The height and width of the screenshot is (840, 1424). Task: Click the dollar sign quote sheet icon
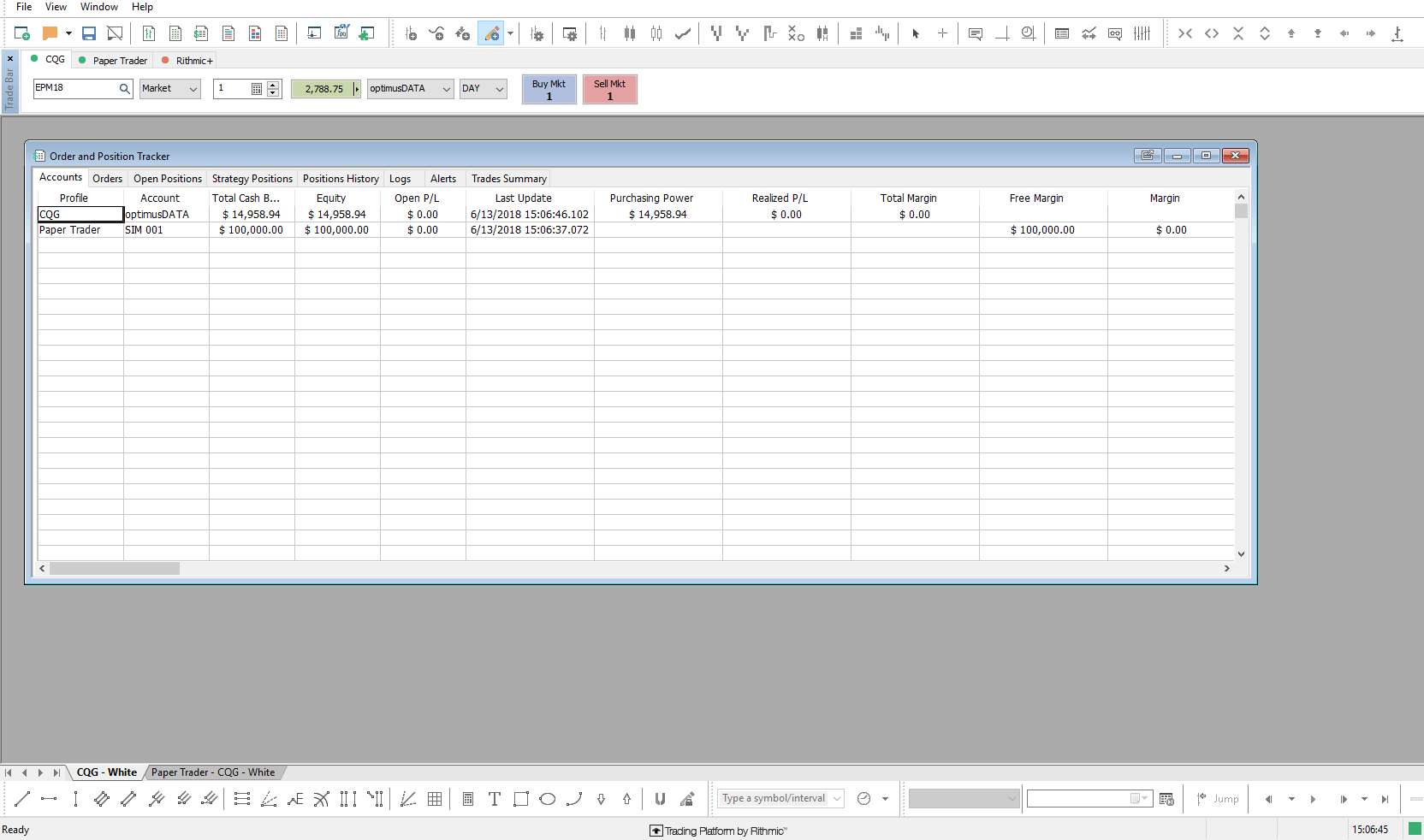[201, 33]
